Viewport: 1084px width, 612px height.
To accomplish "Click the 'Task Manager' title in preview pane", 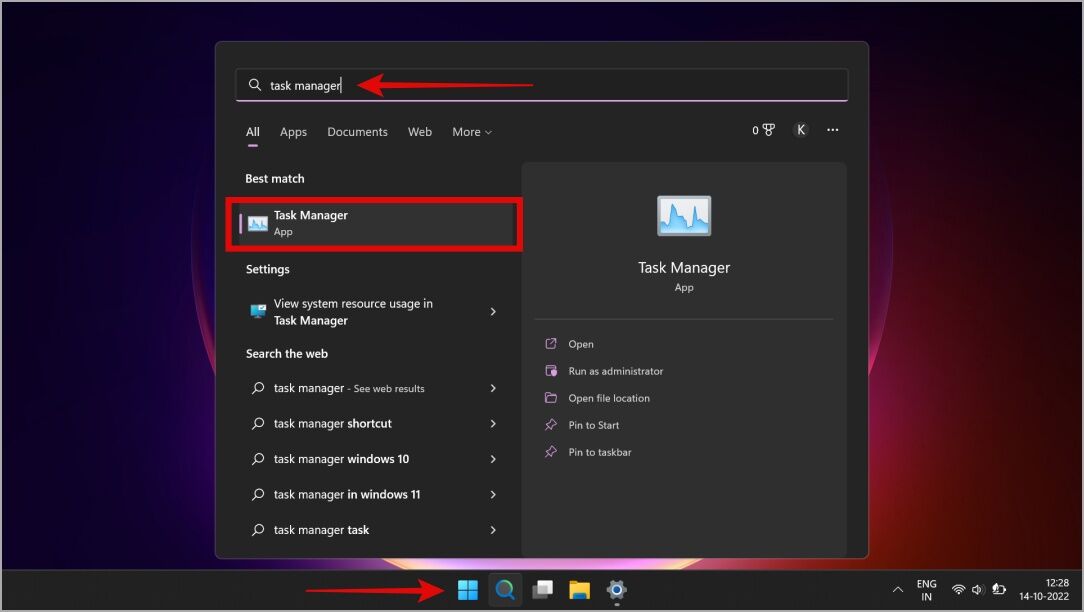I will pyautogui.click(x=684, y=268).
